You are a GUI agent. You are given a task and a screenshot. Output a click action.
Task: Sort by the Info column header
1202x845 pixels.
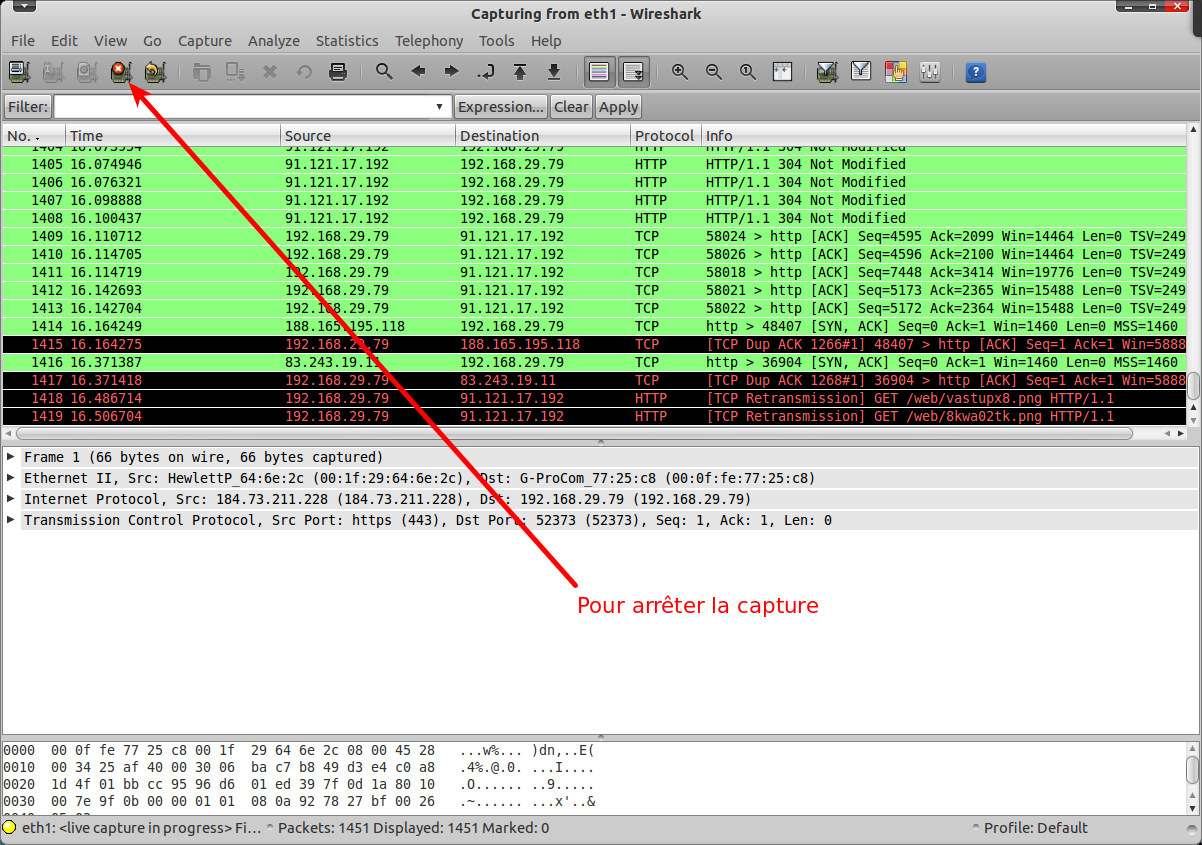click(x=943, y=136)
